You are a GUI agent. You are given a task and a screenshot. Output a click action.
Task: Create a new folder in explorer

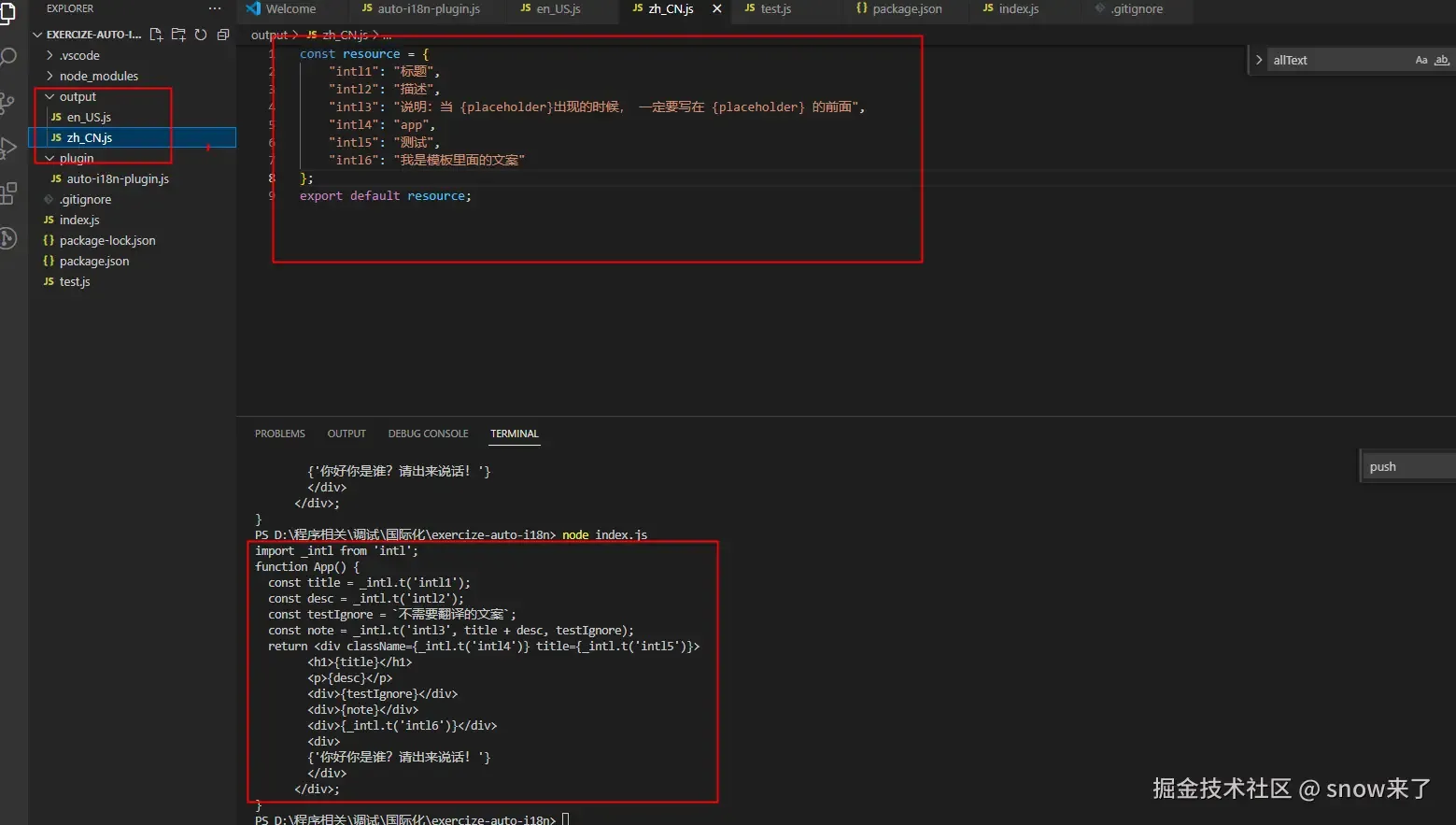tap(178, 35)
